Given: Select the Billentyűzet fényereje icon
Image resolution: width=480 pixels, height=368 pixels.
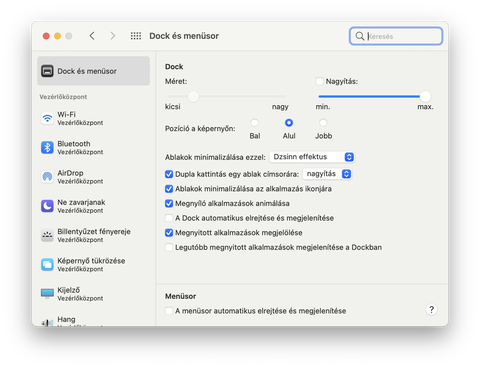Looking at the screenshot, I should pyautogui.click(x=47, y=235).
